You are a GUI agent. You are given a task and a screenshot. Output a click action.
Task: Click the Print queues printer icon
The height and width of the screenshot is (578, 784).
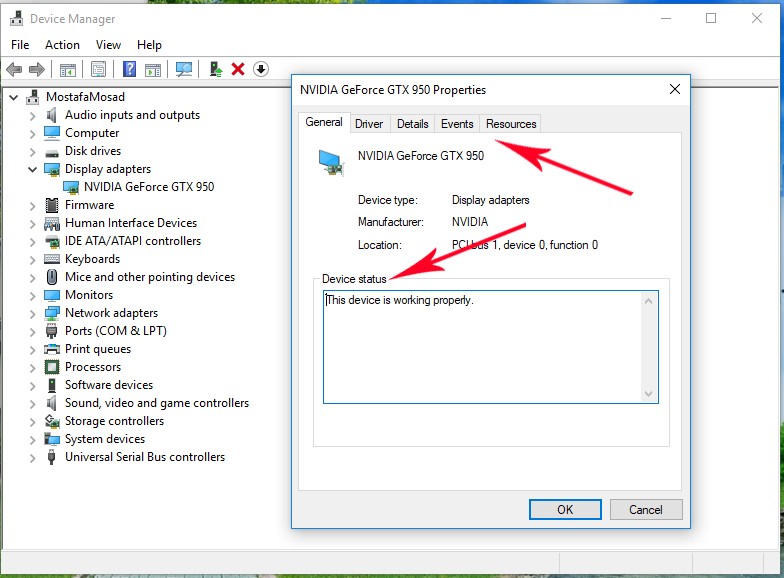(52, 349)
